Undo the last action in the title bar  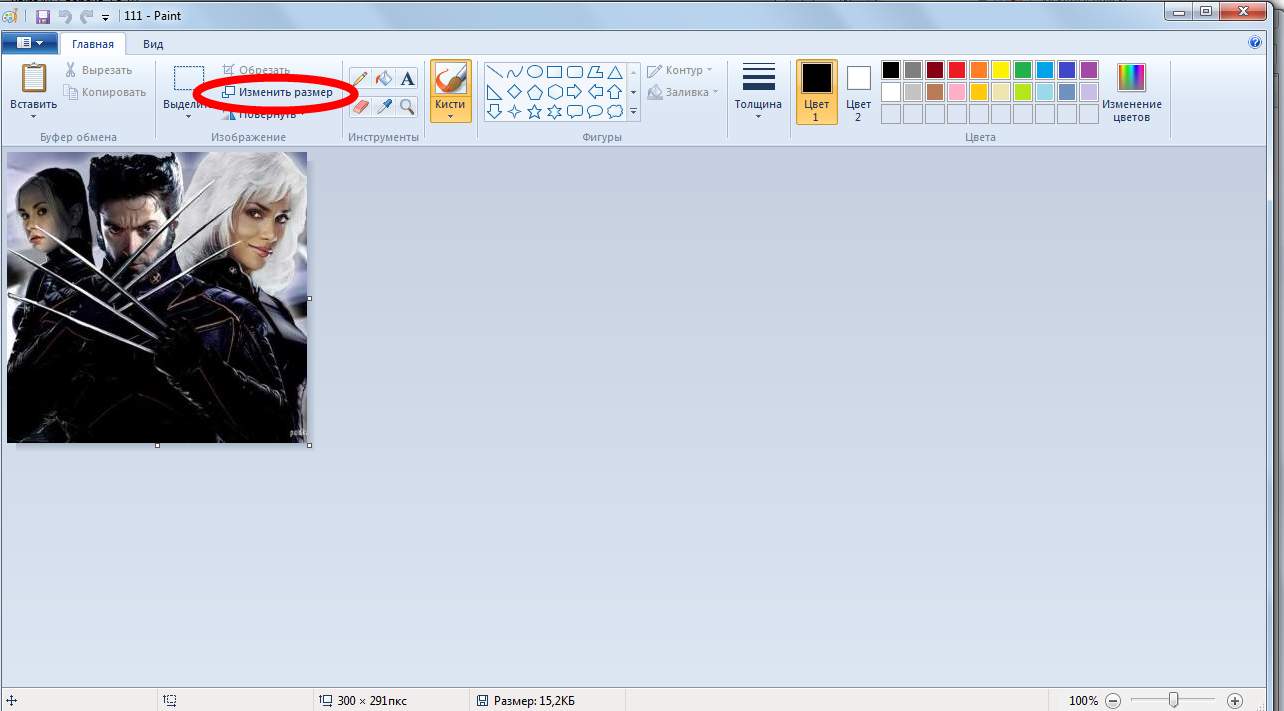pos(65,17)
